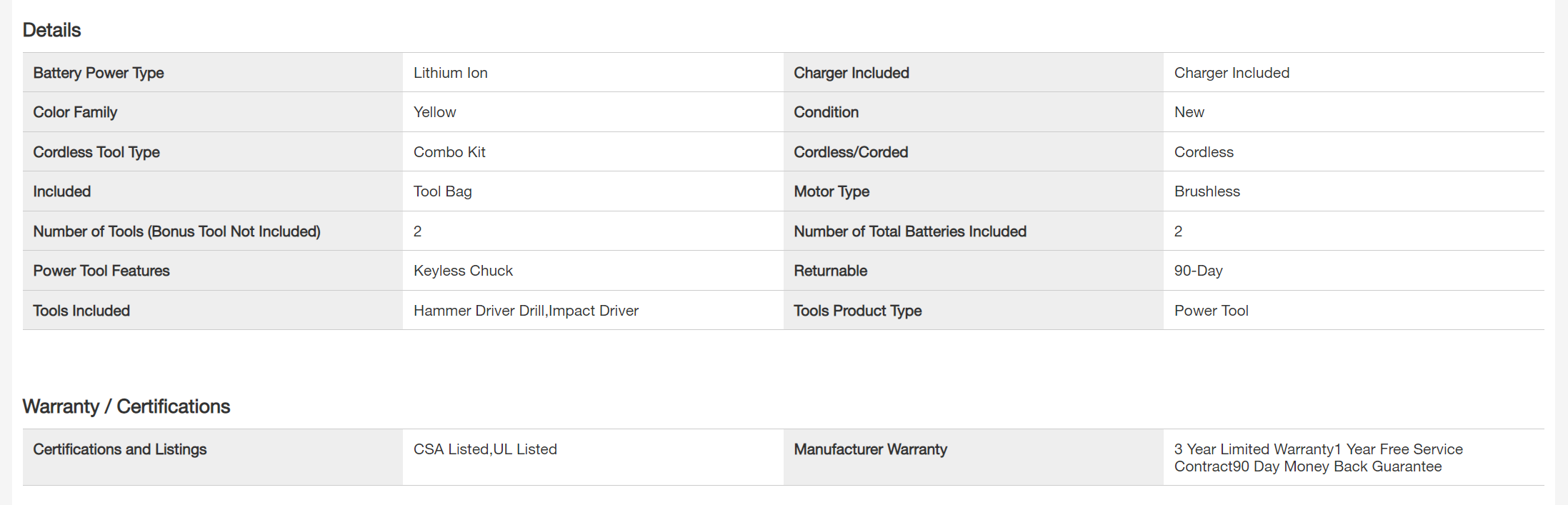This screenshot has height=505, width=1568.
Task: Click the Power Tool product type value
Action: point(1211,311)
